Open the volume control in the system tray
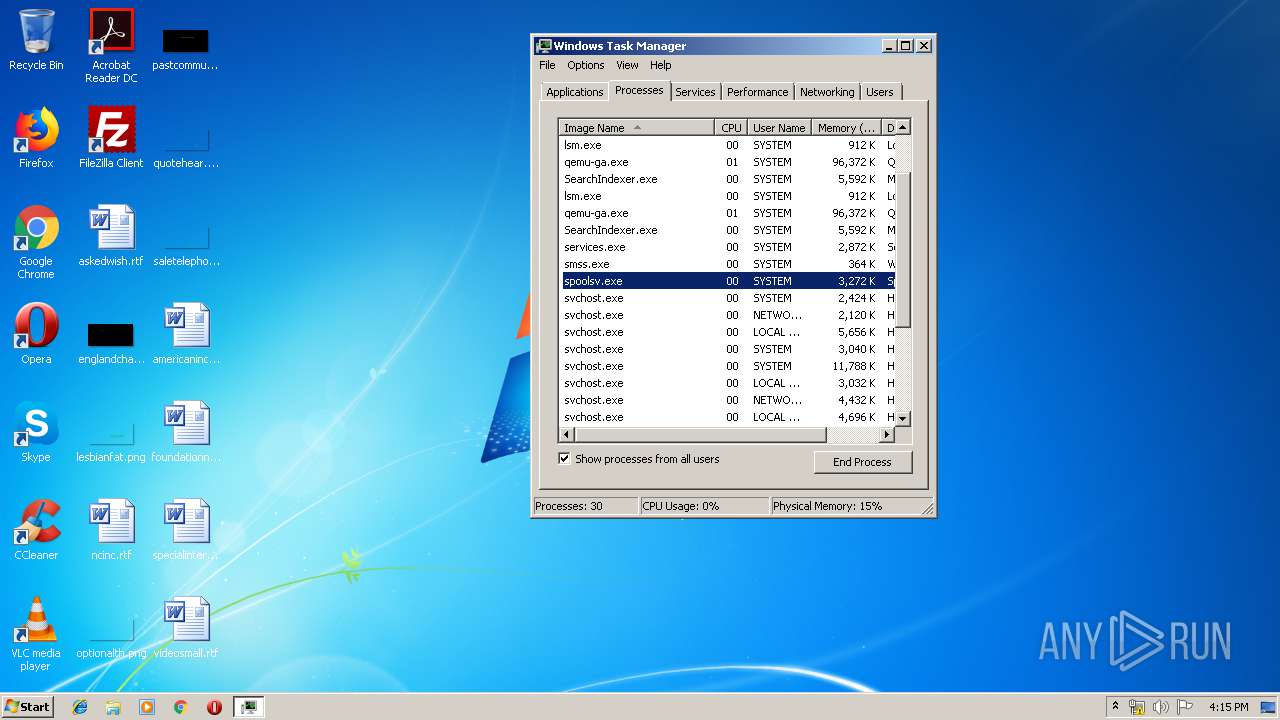Screen dimensions: 1280x720 1161,707
